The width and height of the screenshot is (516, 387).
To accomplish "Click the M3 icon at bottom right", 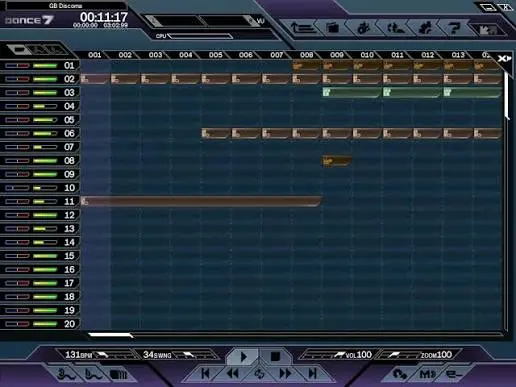I will pyautogui.click(x=427, y=374).
